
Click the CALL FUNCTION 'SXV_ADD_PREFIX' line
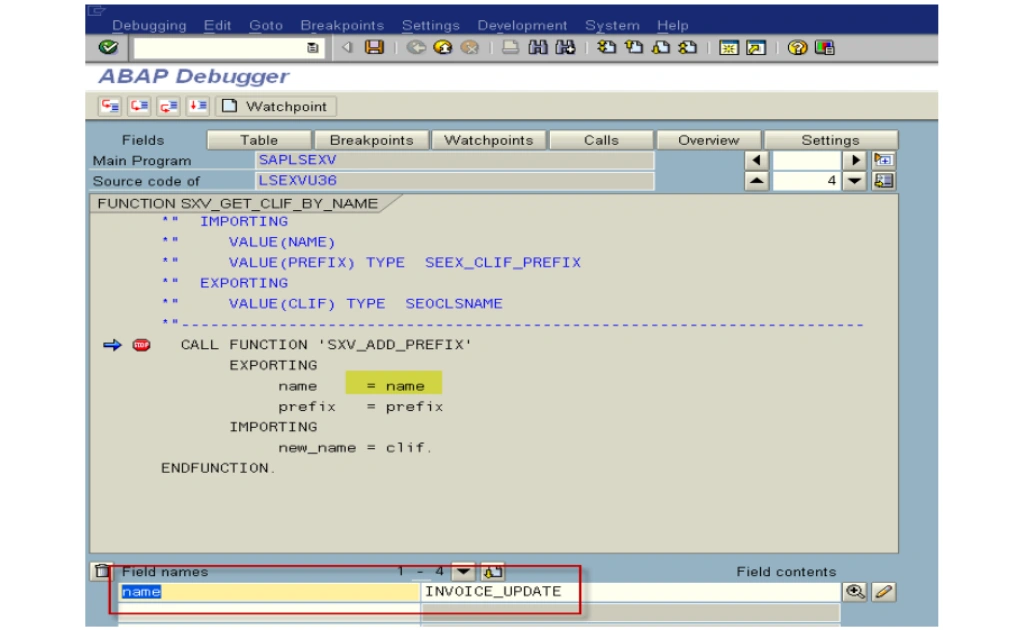pyautogui.click(x=326, y=345)
